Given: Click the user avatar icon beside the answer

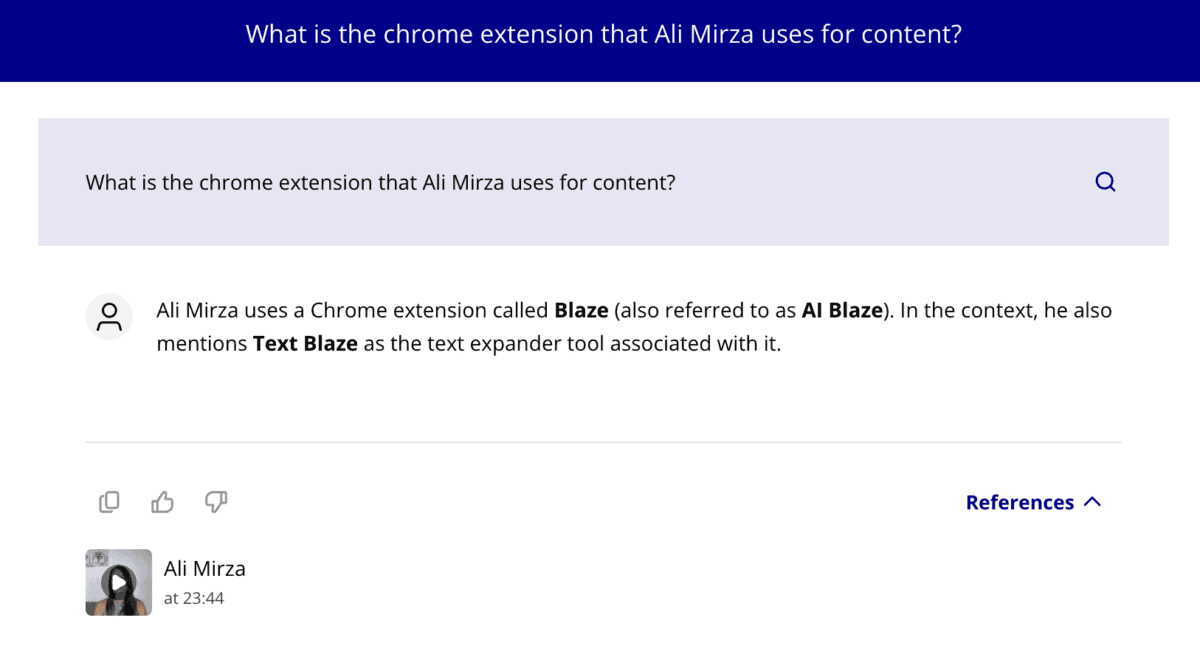Looking at the screenshot, I should pos(109,316).
